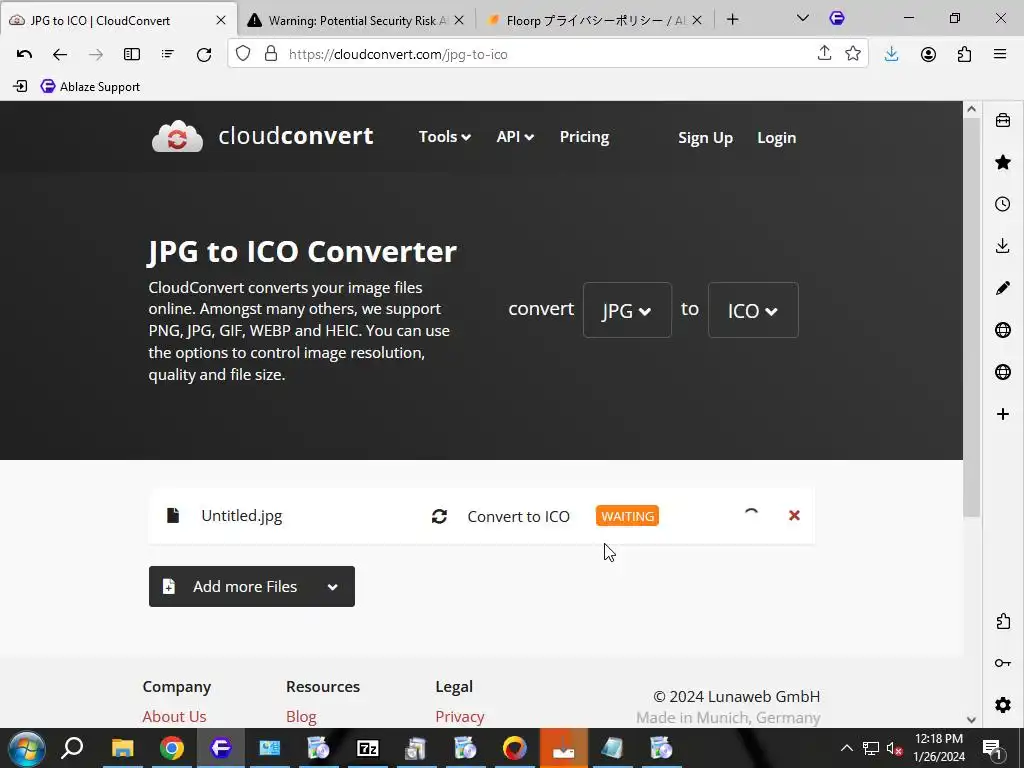Open sidebar downloads panel
Image resolution: width=1024 pixels, height=768 pixels.
tap(1003, 246)
